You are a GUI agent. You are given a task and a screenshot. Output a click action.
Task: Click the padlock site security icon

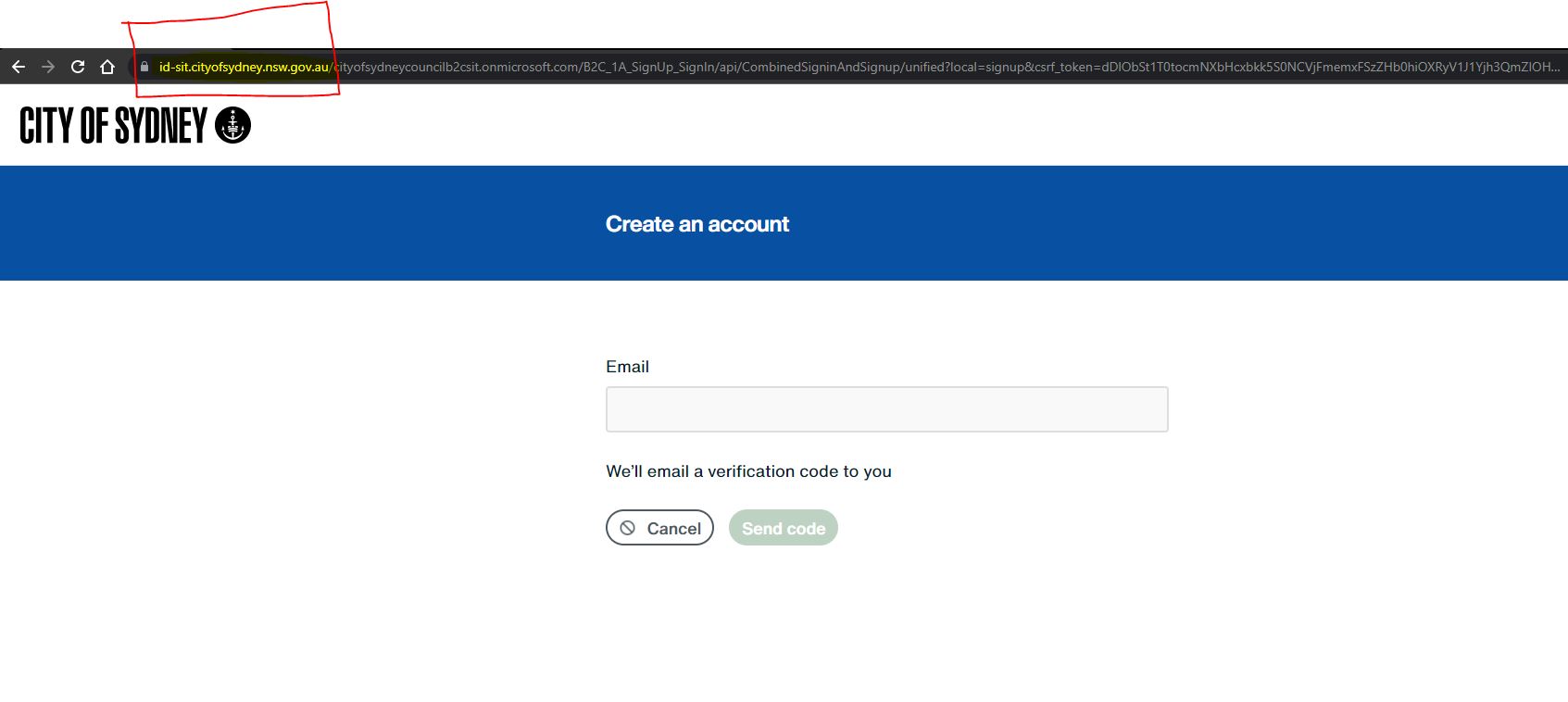click(x=144, y=67)
